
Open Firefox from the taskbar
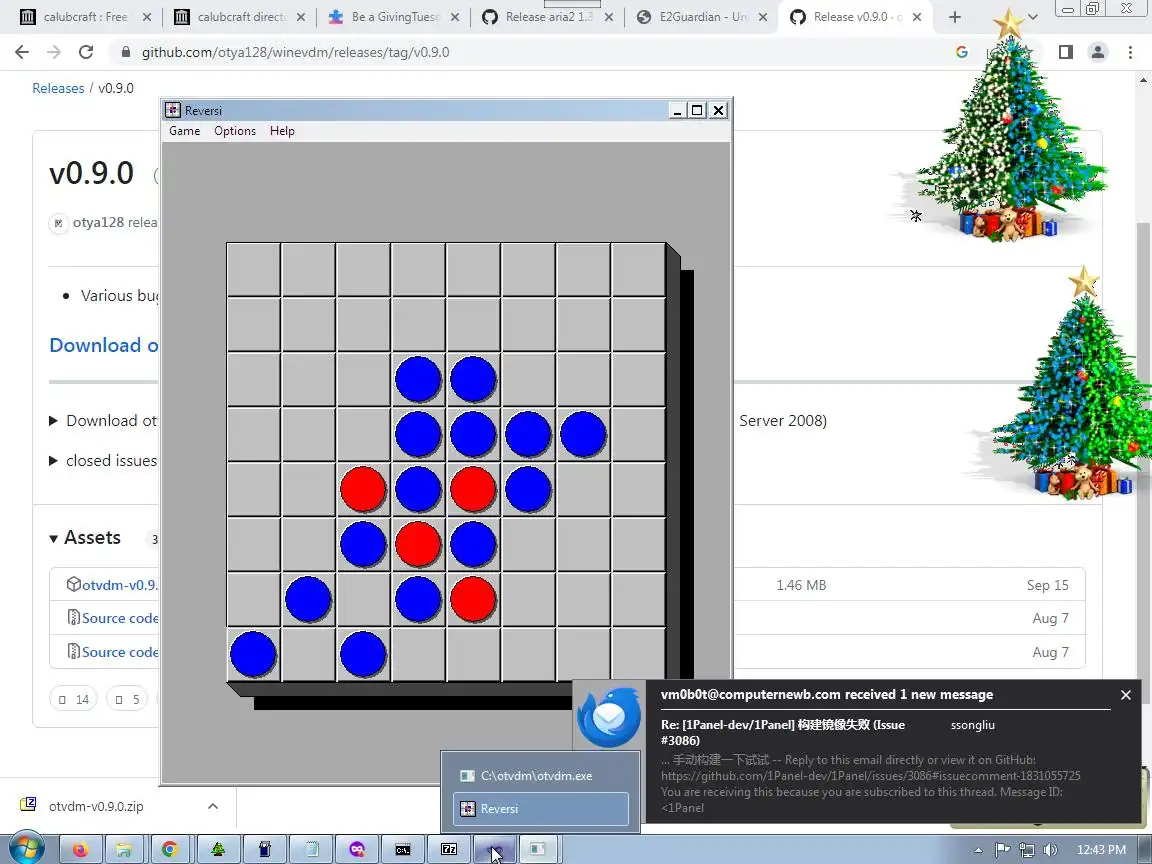(80, 849)
